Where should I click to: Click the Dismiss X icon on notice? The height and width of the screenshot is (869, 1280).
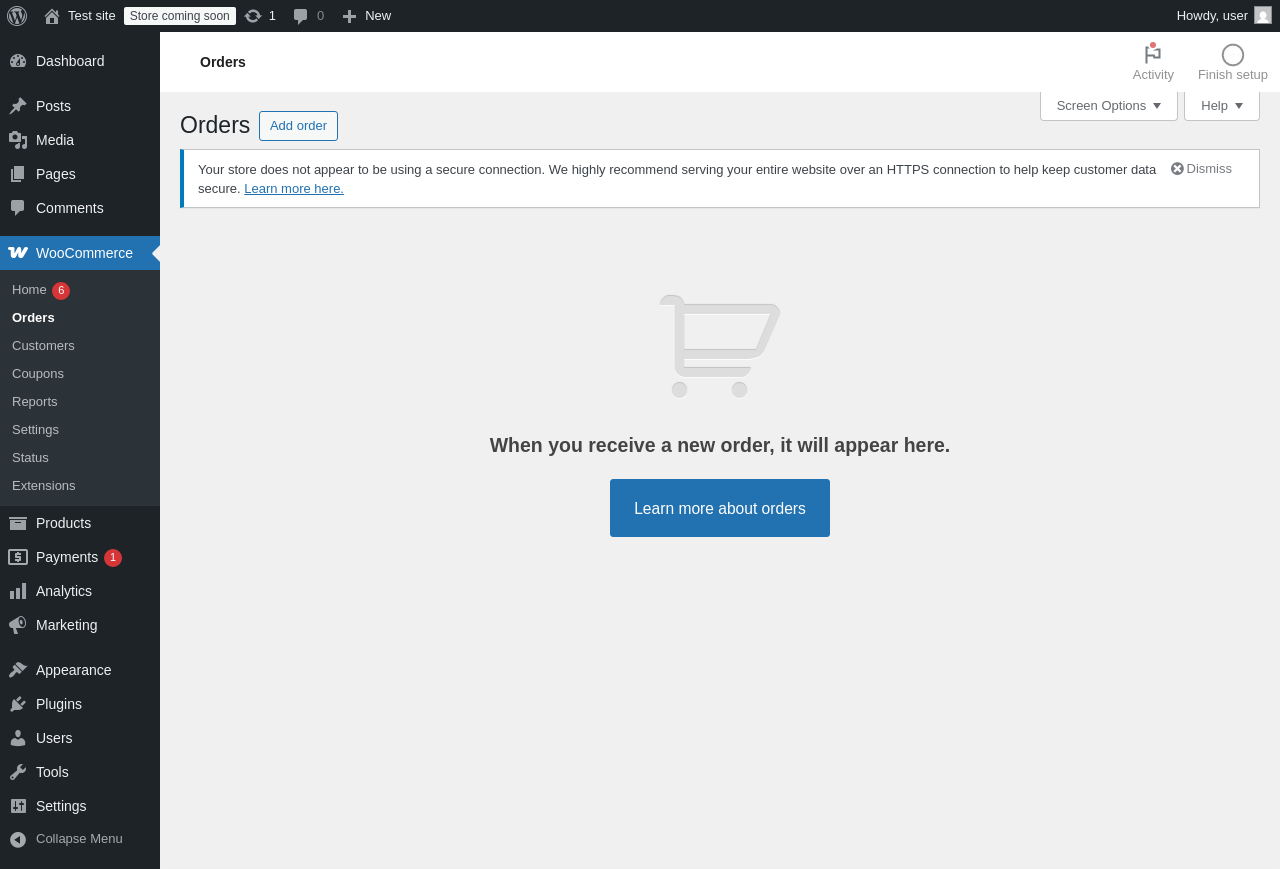pos(1177,169)
